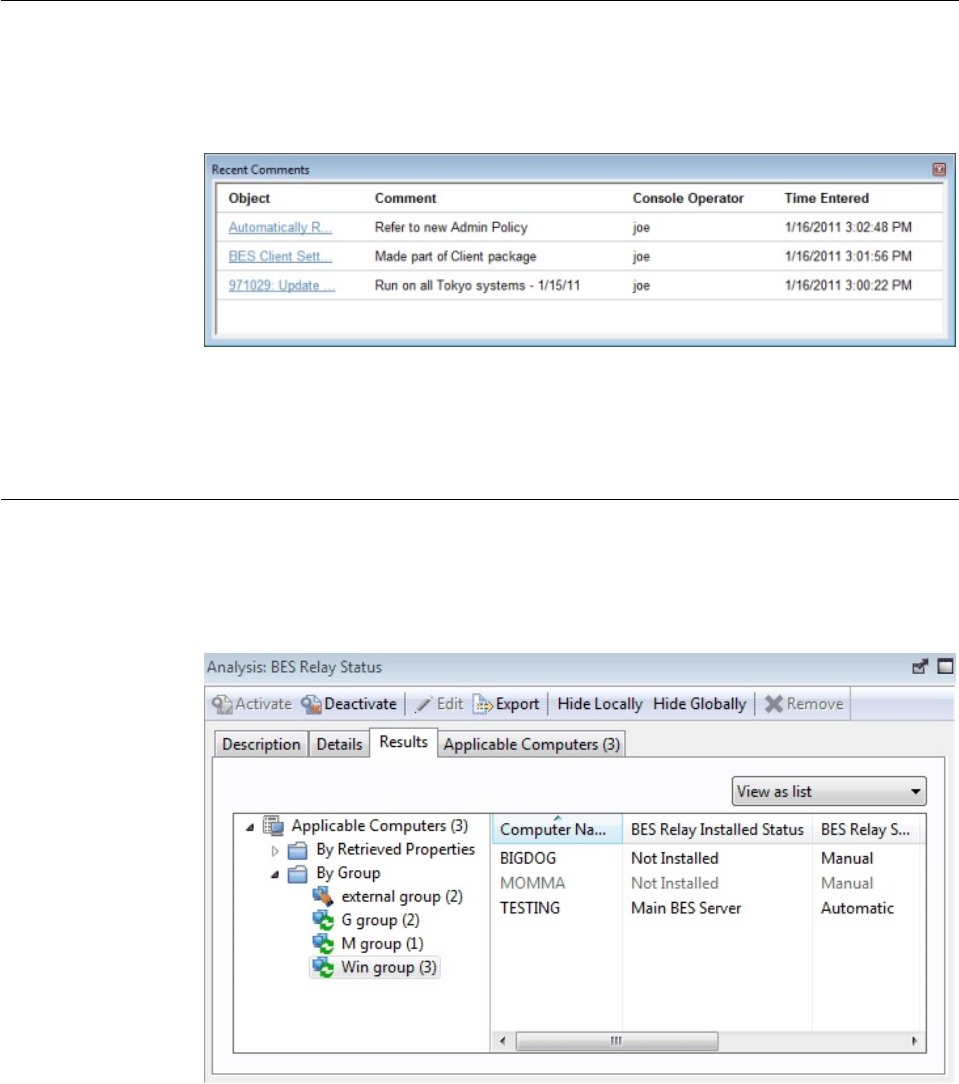Sort by Computer Name column header
The height and width of the screenshot is (1084, 959).
[x=557, y=829]
